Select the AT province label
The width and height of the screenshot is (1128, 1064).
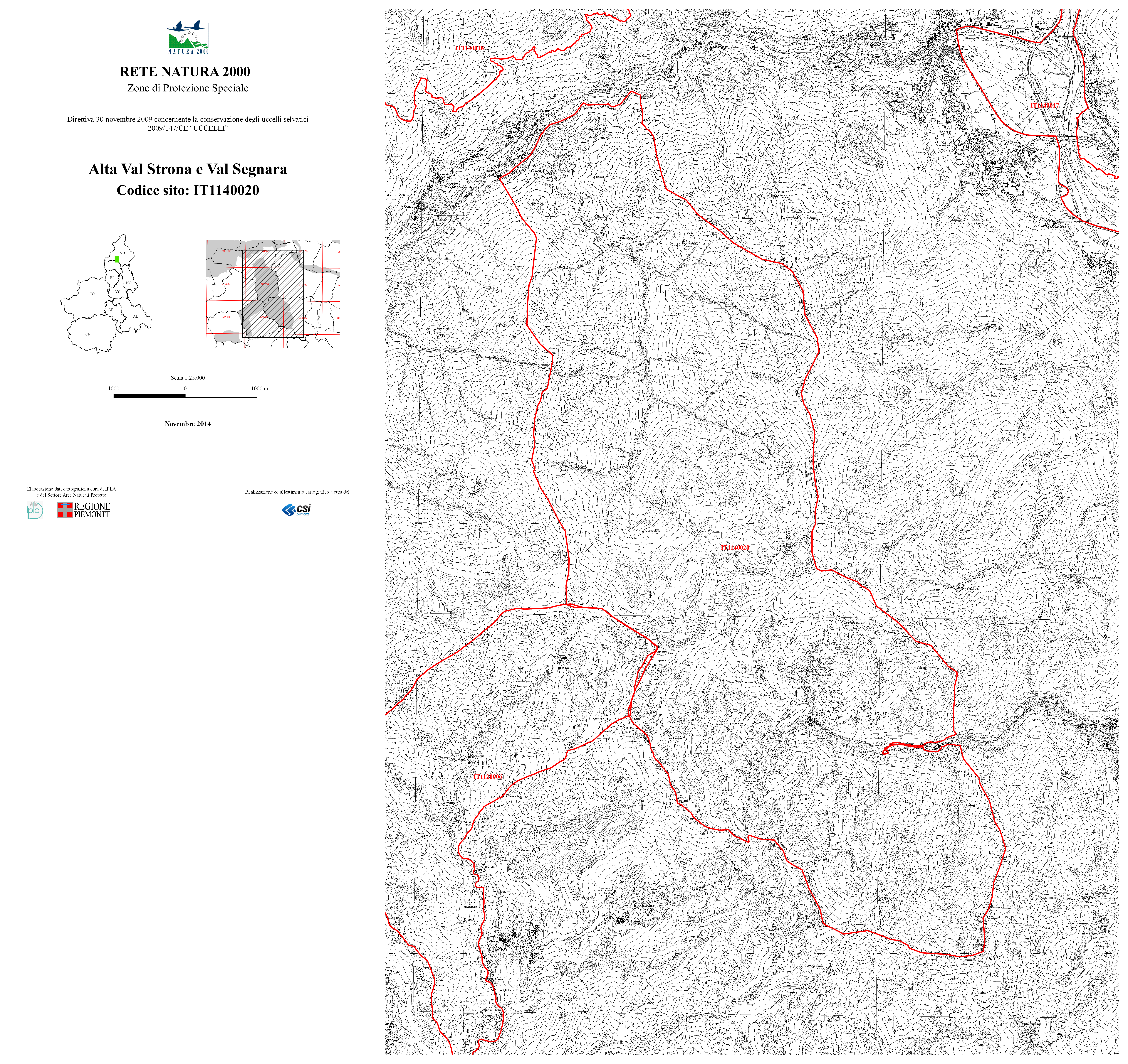click(111, 310)
